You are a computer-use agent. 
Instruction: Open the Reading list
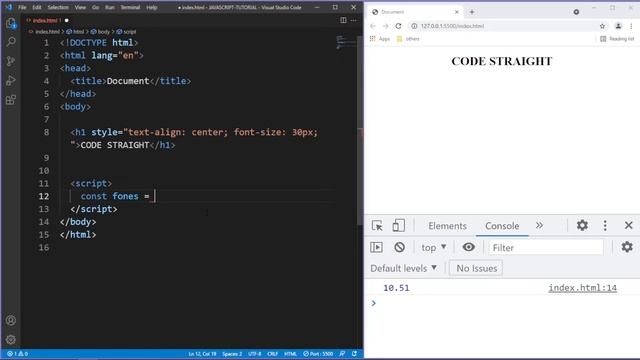coord(617,39)
